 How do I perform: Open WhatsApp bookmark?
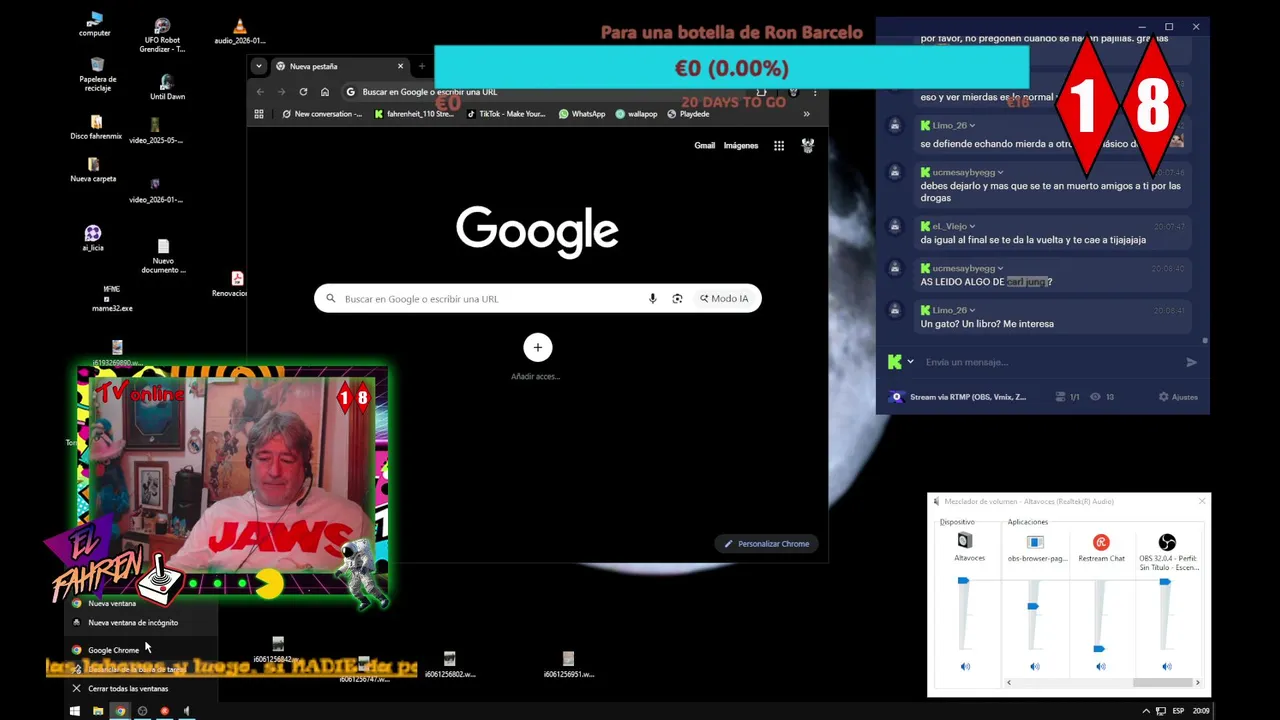(x=582, y=114)
